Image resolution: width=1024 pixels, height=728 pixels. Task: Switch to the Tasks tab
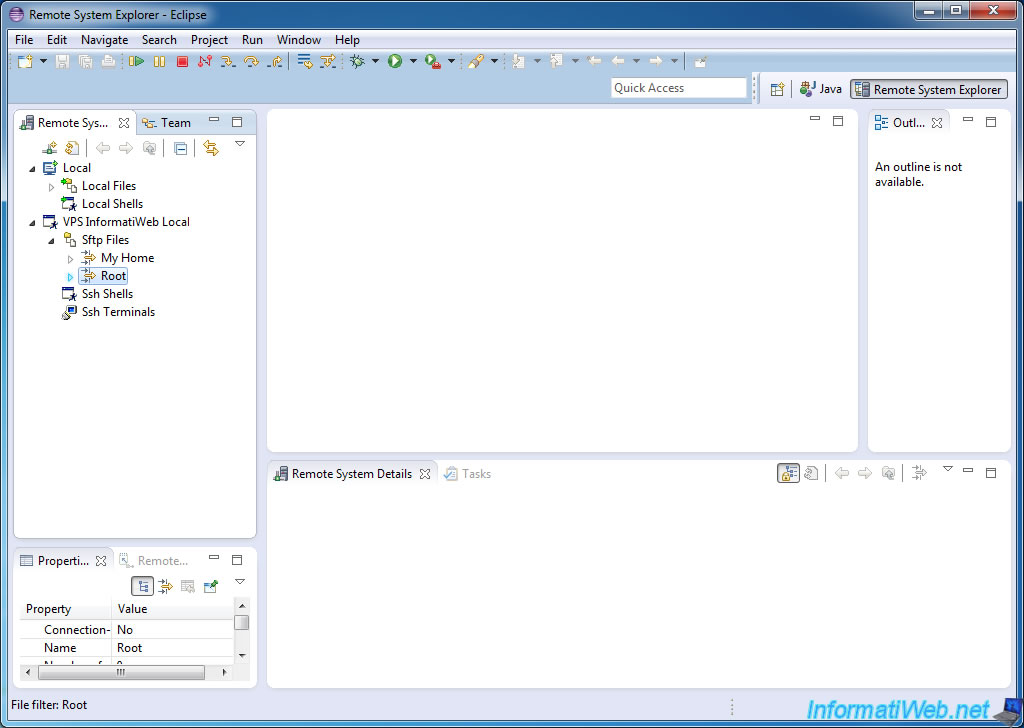click(468, 474)
